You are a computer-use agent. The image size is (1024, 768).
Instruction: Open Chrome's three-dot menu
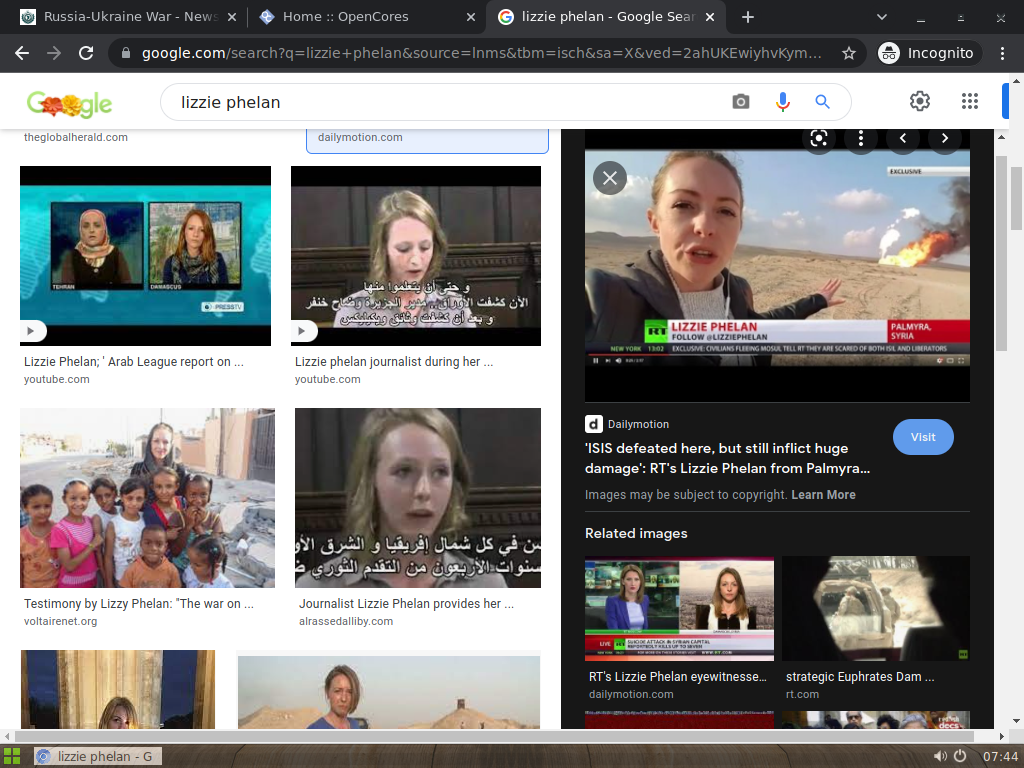pos(1002,53)
